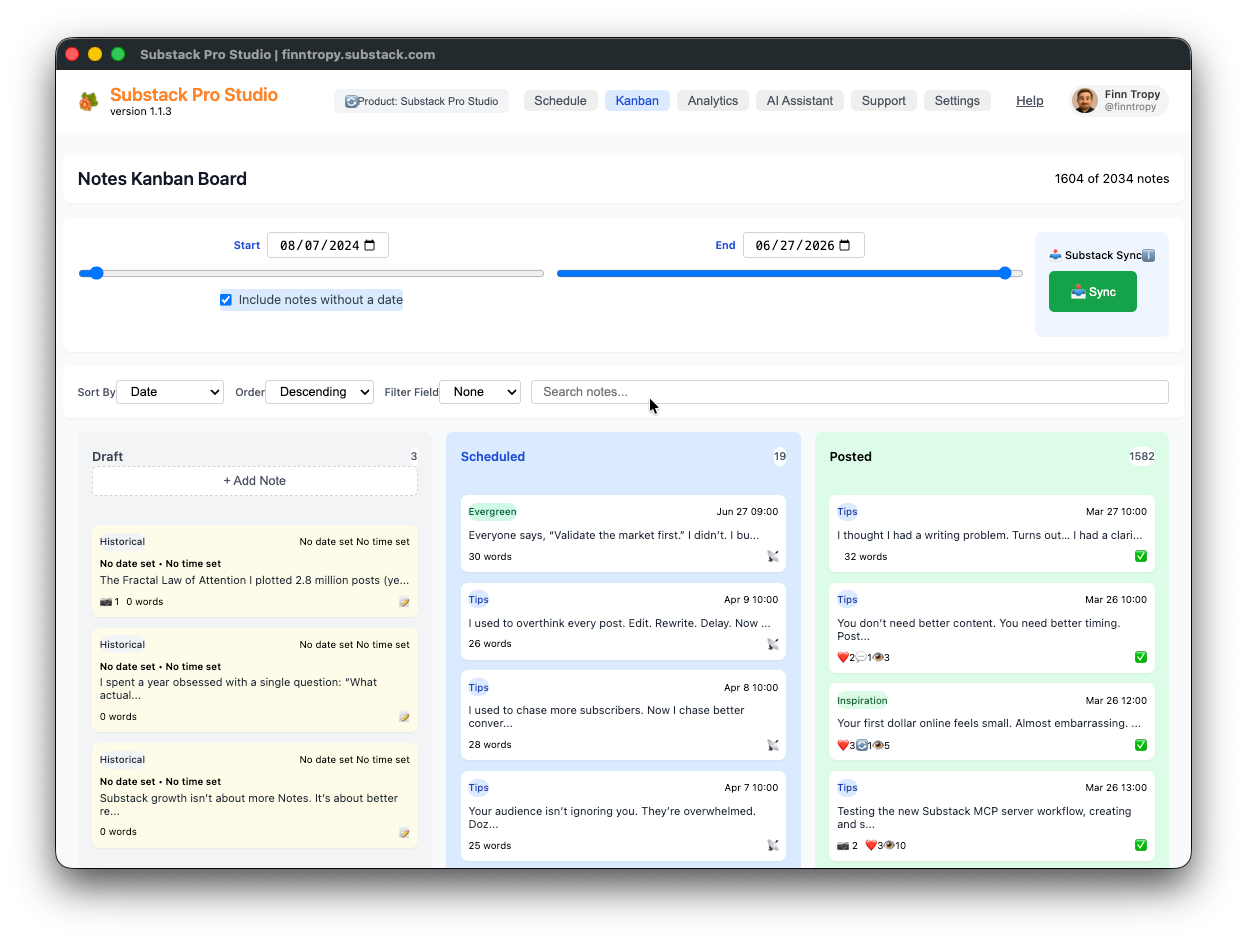Open the Settings tab
This screenshot has height=942, width=1247.
[957, 101]
